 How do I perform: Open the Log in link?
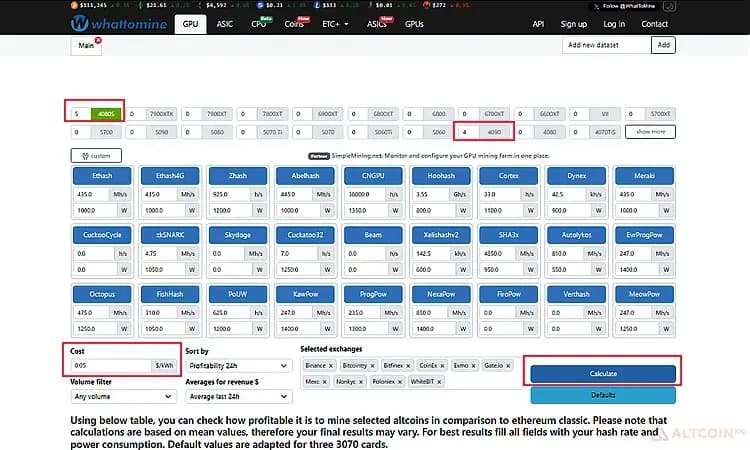coord(614,24)
